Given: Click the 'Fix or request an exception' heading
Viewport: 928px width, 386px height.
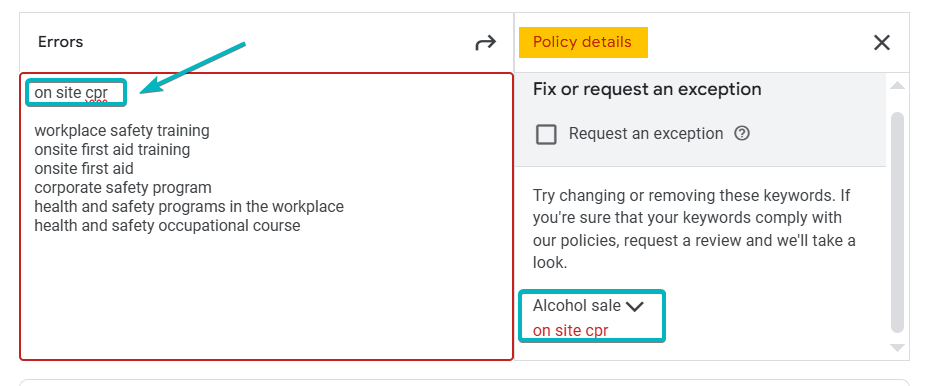Looking at the screenshot, I should tap(647, 89).
